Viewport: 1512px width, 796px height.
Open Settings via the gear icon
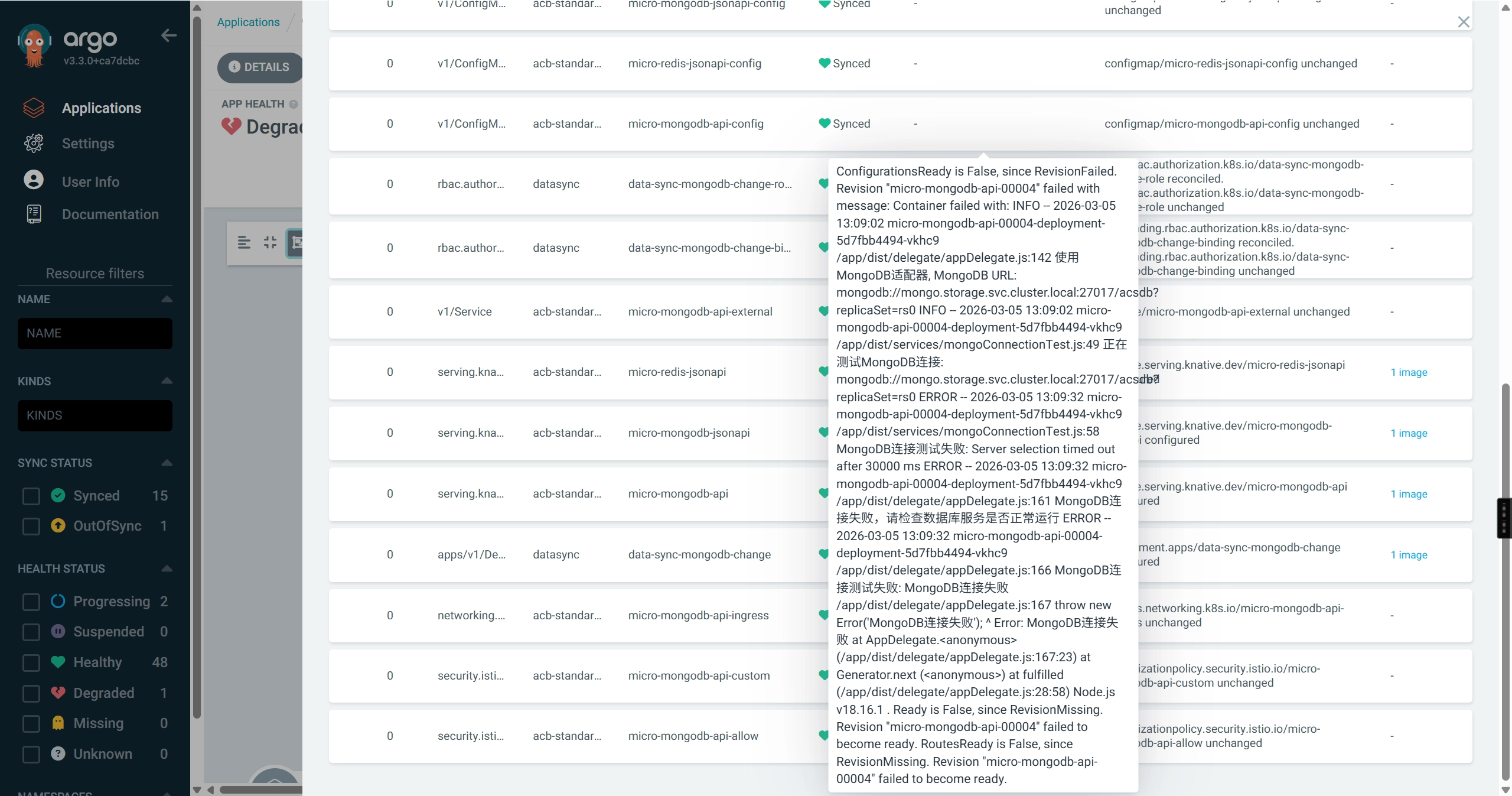(x=34, y=144)
